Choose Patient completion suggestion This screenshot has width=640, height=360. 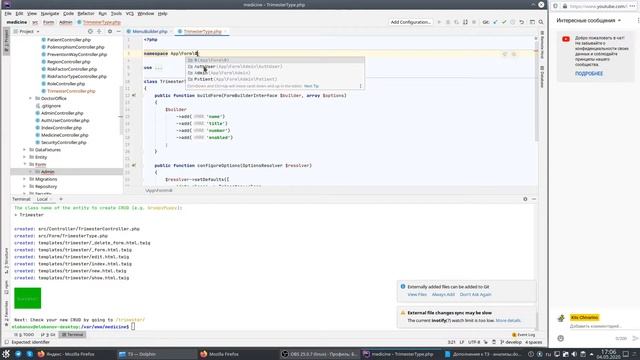point(275,79)
